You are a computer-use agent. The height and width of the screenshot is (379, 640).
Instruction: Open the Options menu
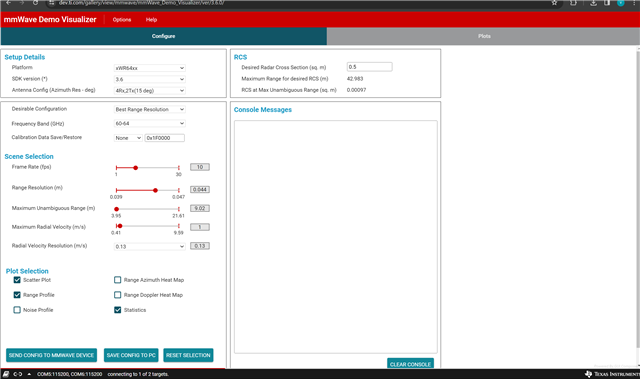click(x=122, y=20)
